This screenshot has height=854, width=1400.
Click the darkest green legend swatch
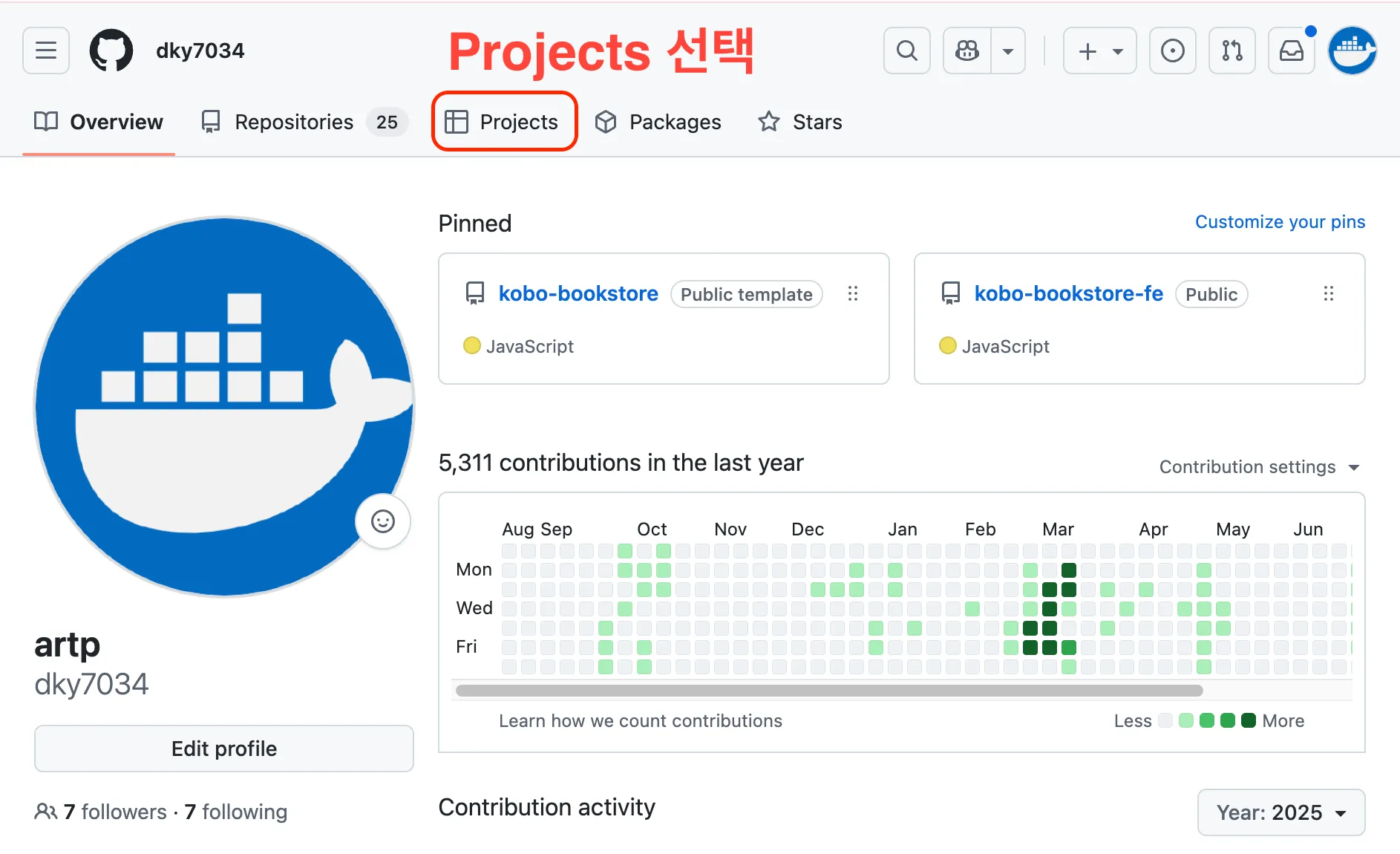click(1249, 720)
